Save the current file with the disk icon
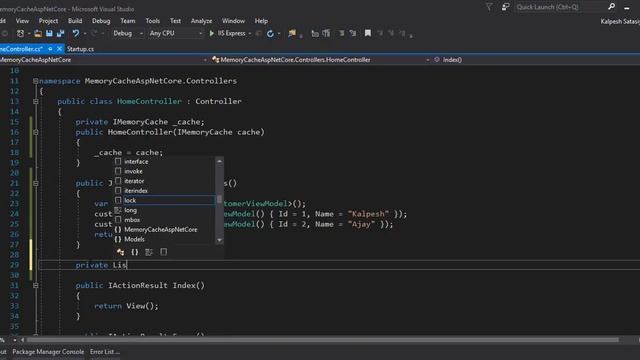 (49, 33)
